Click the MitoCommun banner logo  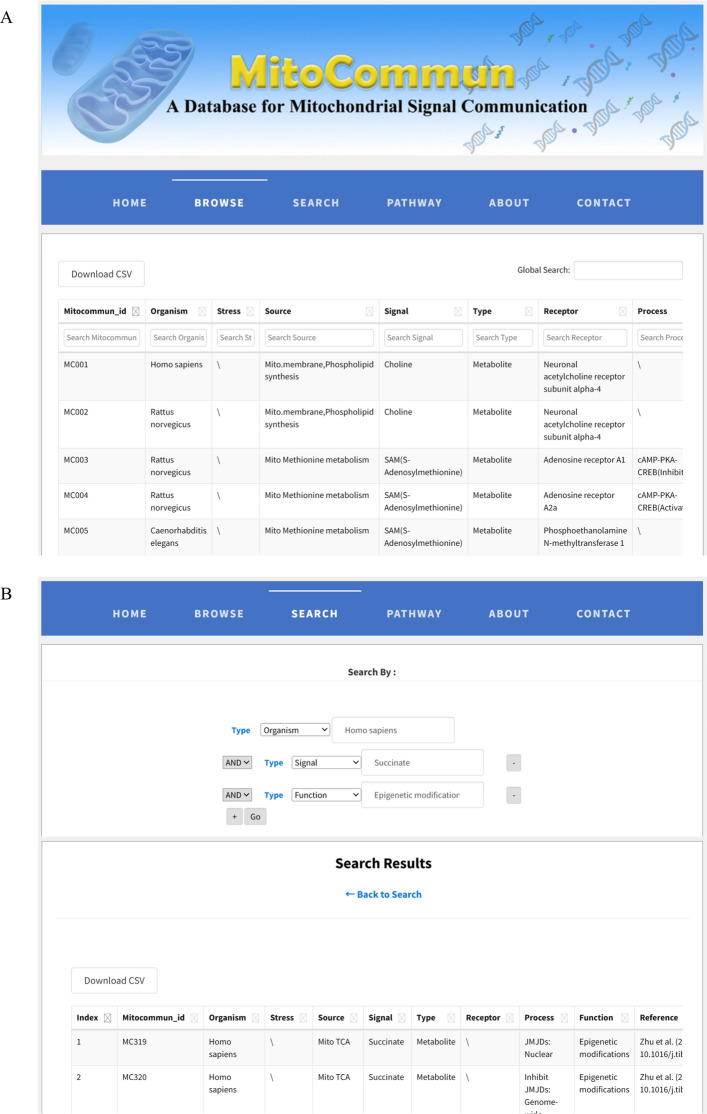click(372, 72)
